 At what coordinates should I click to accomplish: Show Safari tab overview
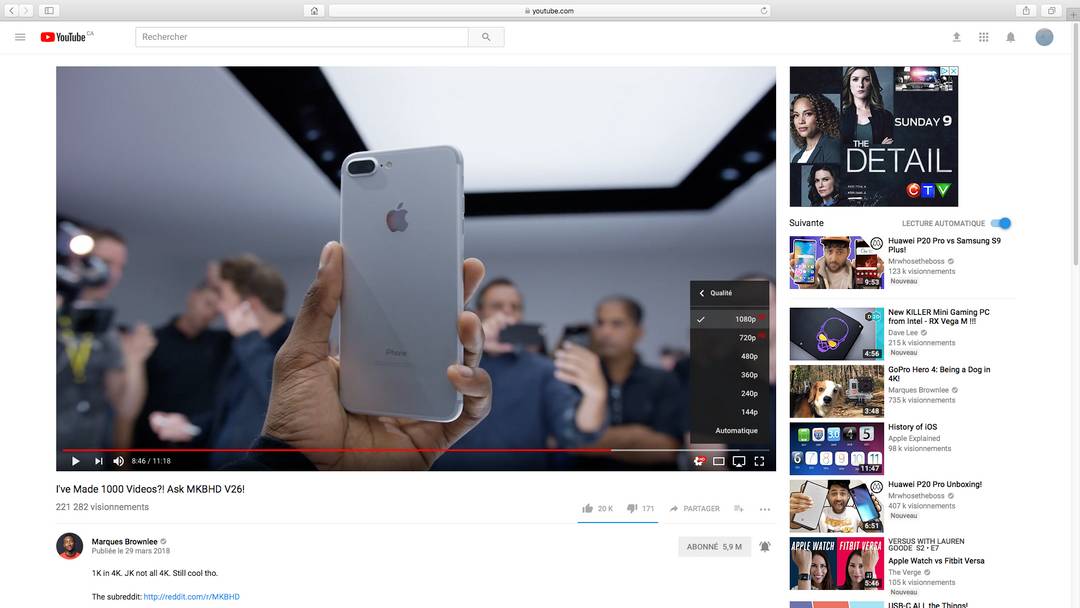(1051, 10)
